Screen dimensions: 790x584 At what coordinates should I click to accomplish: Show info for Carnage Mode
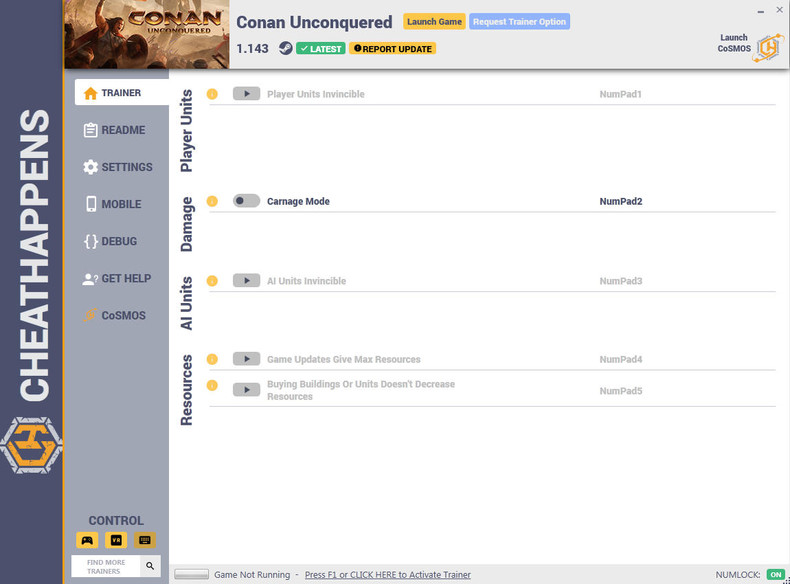pos(212,201)
